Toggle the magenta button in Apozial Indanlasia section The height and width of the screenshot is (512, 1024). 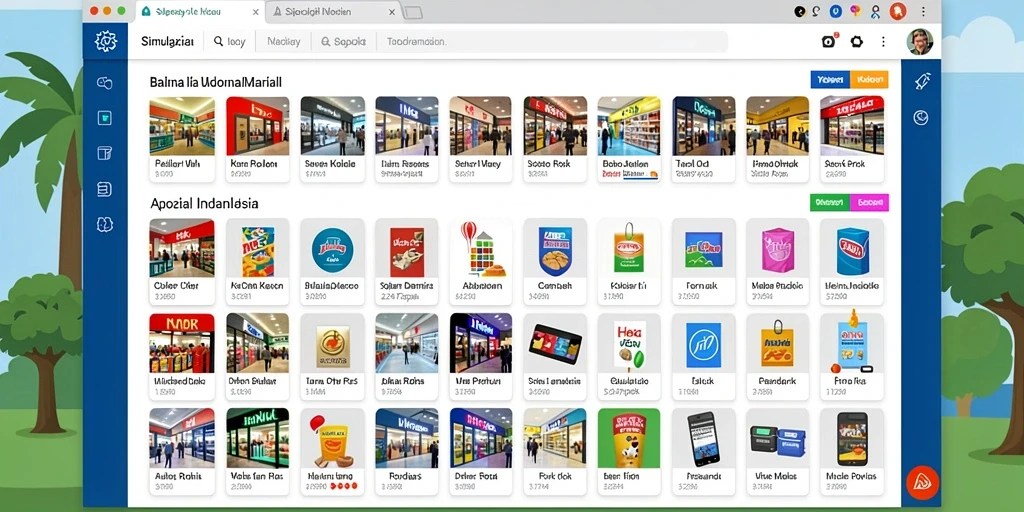tap(869, 202)
